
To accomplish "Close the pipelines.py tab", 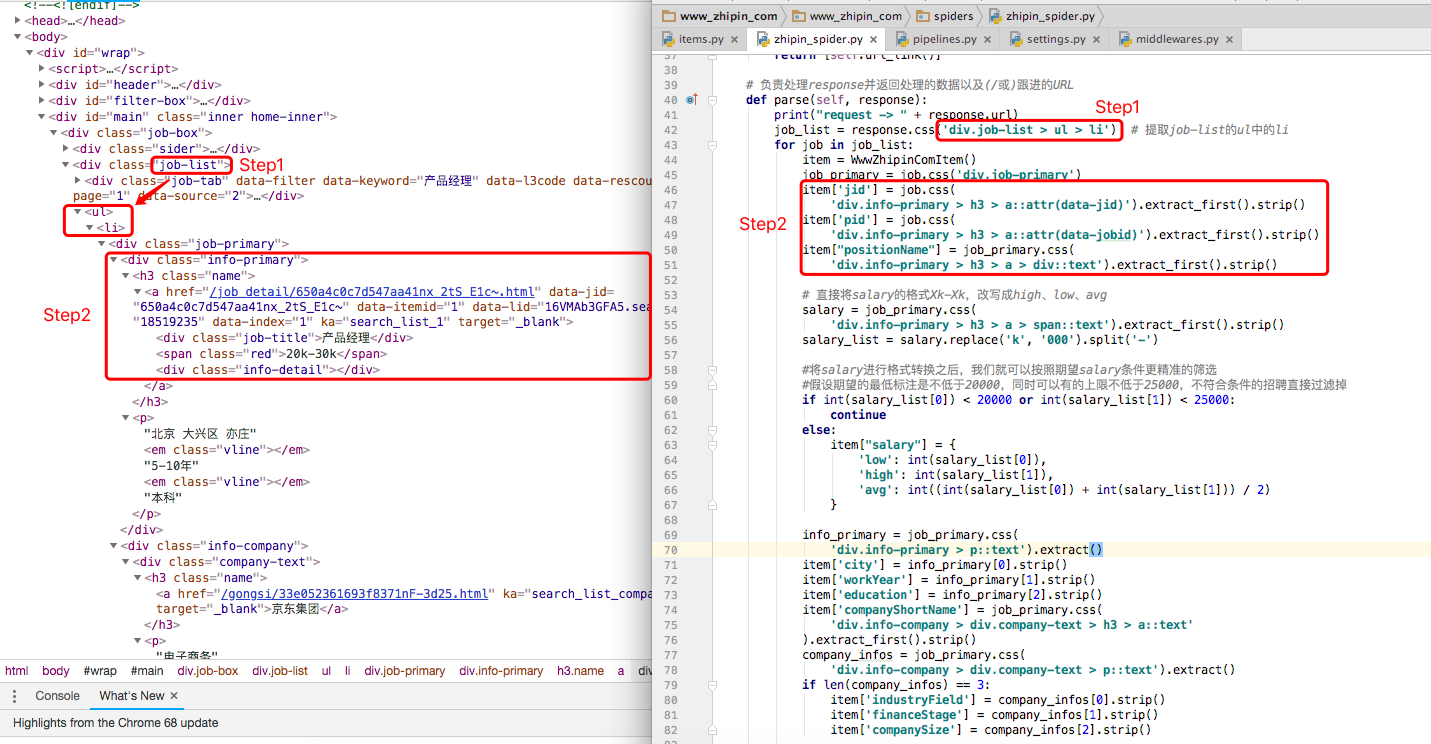I will pos(987,40).
